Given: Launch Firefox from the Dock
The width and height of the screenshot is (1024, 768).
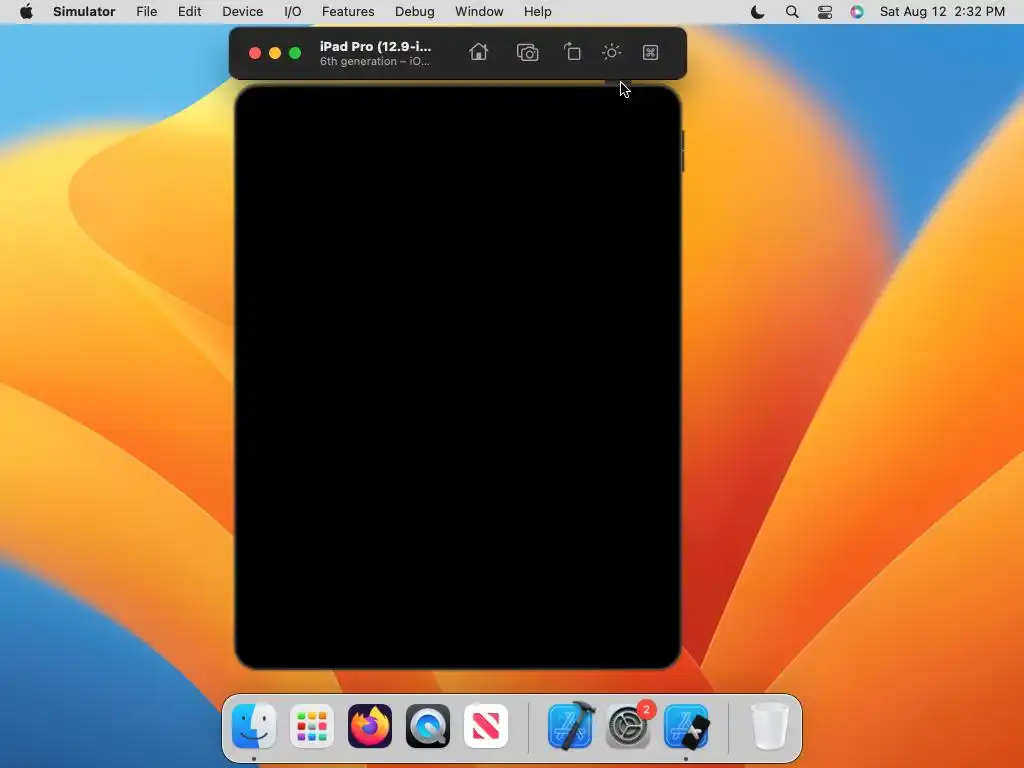Looking at the screenshot, I should click(x=370, y=726).
